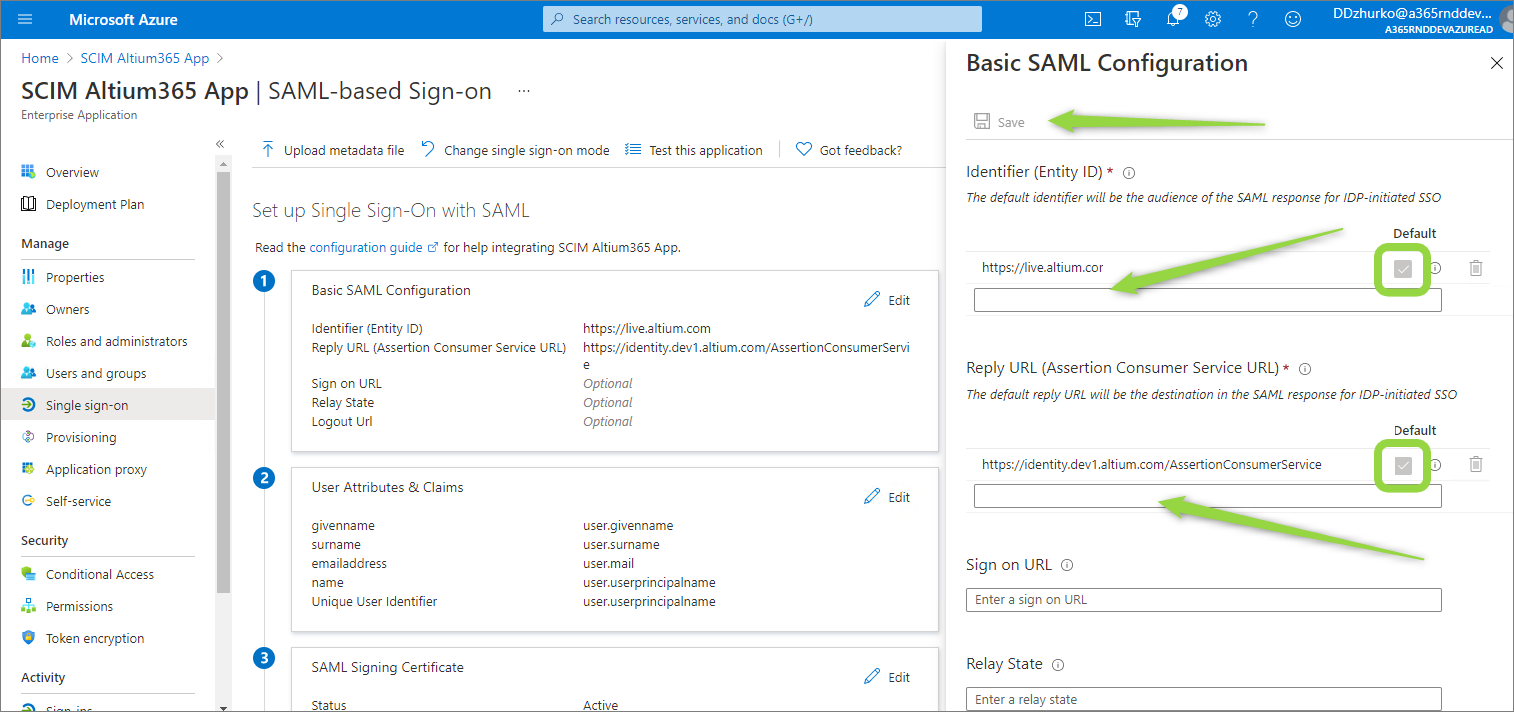Click info icon next to Sign on URL
Screen dimensions: 1514x712
[x=1067, y=565]
